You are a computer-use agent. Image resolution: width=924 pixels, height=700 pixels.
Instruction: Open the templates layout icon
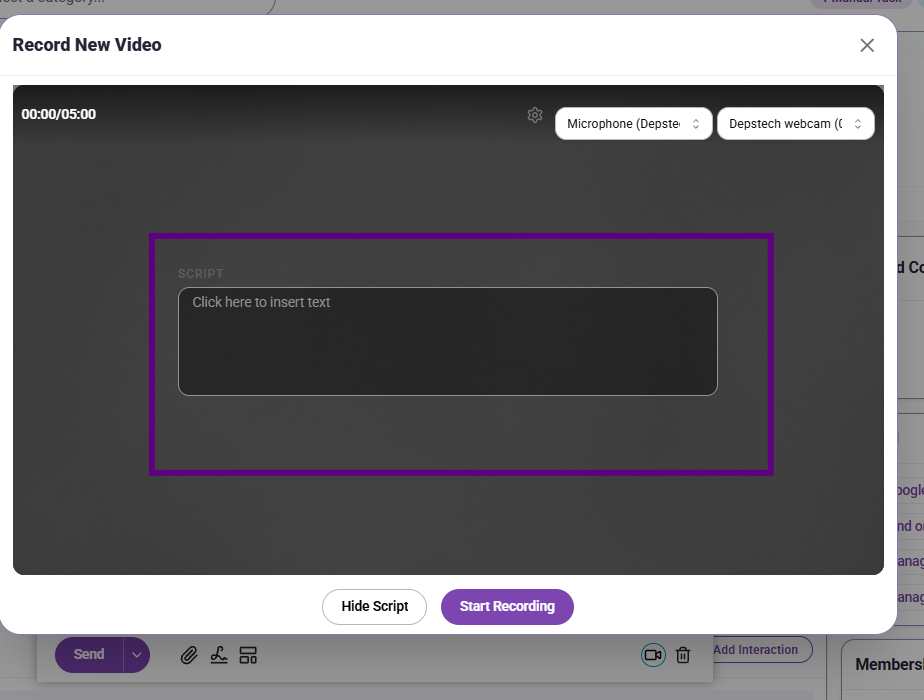(248, 655)
